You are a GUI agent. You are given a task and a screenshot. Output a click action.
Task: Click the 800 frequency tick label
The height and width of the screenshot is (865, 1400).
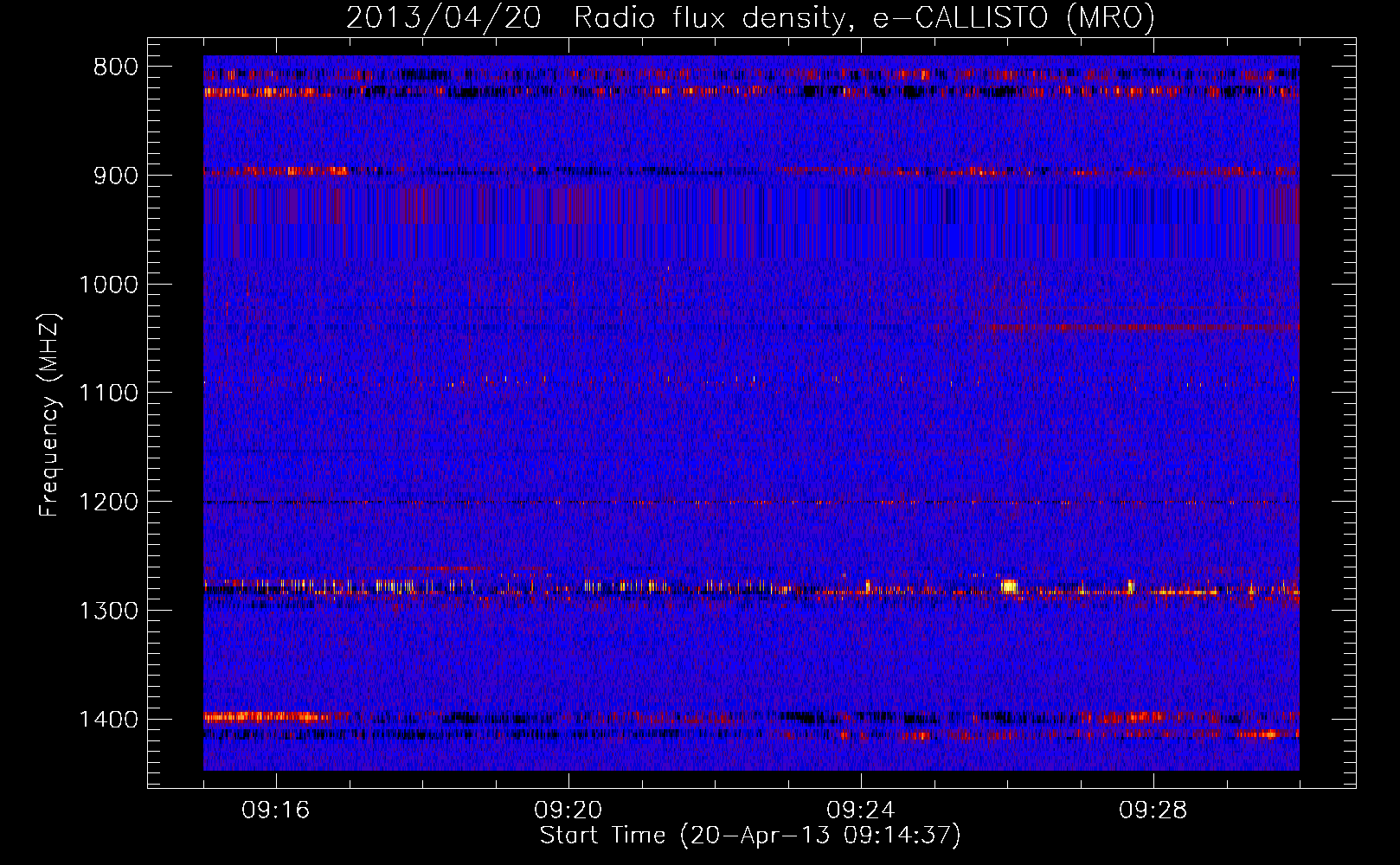pyautogui.click(x=116, y=67)
